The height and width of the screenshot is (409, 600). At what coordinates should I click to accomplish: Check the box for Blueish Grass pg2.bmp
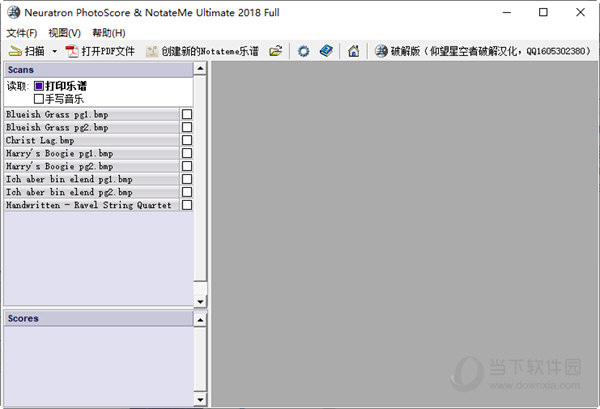187,127
